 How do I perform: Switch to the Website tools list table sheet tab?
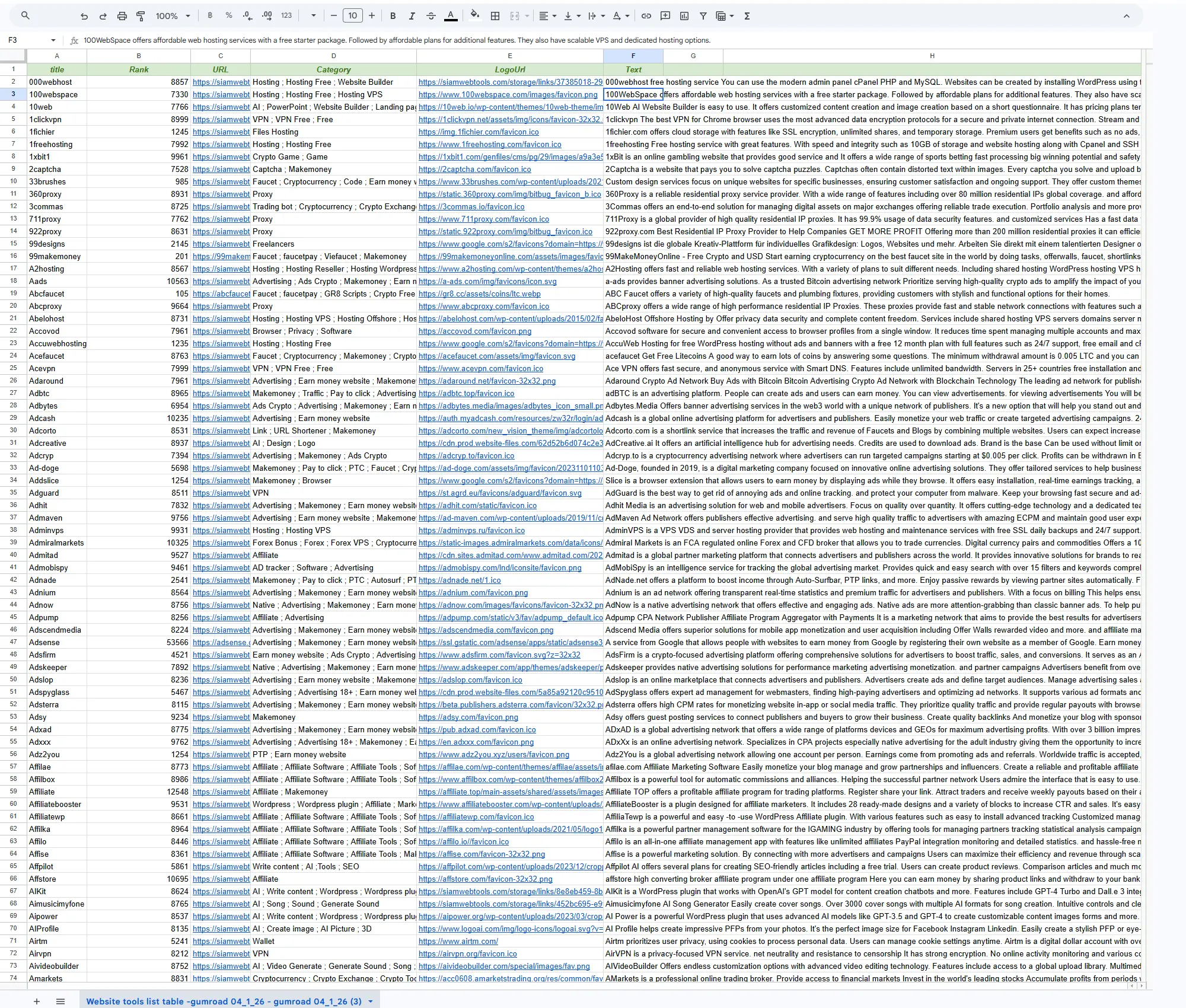(224, 1001)
